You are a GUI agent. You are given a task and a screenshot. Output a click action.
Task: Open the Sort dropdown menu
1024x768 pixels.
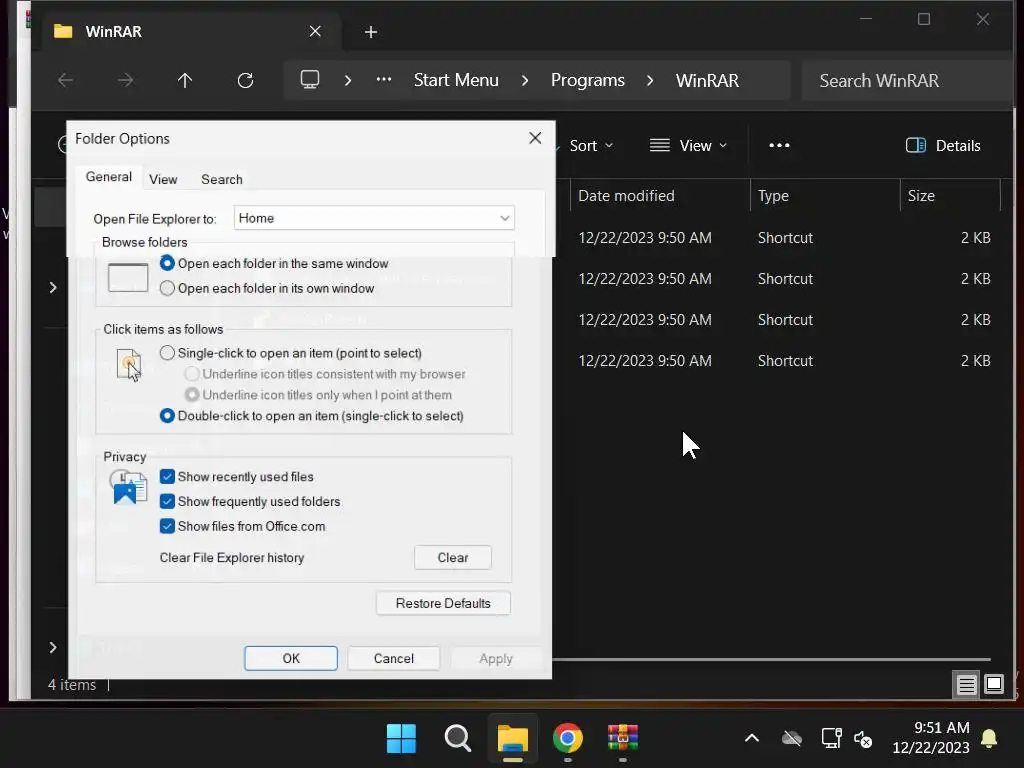pos(590,145)
